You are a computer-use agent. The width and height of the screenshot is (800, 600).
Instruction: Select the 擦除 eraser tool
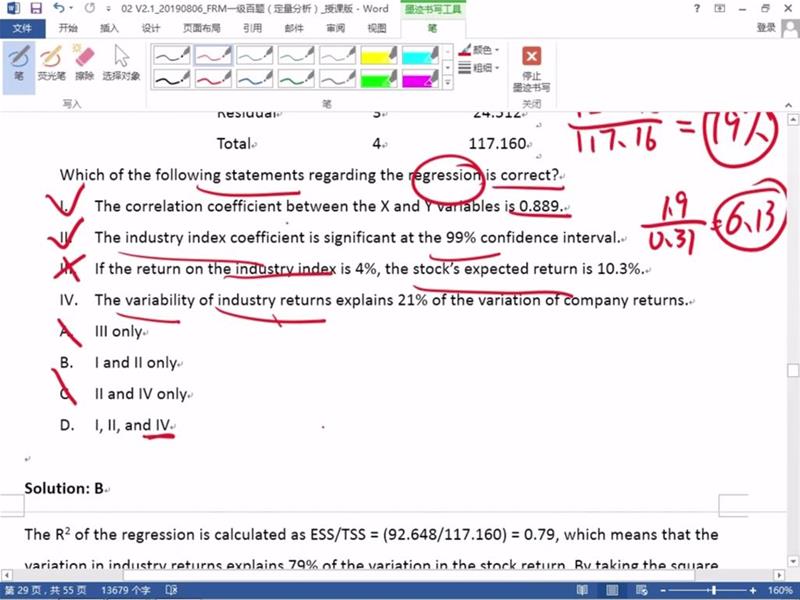(x=84, y=63)
